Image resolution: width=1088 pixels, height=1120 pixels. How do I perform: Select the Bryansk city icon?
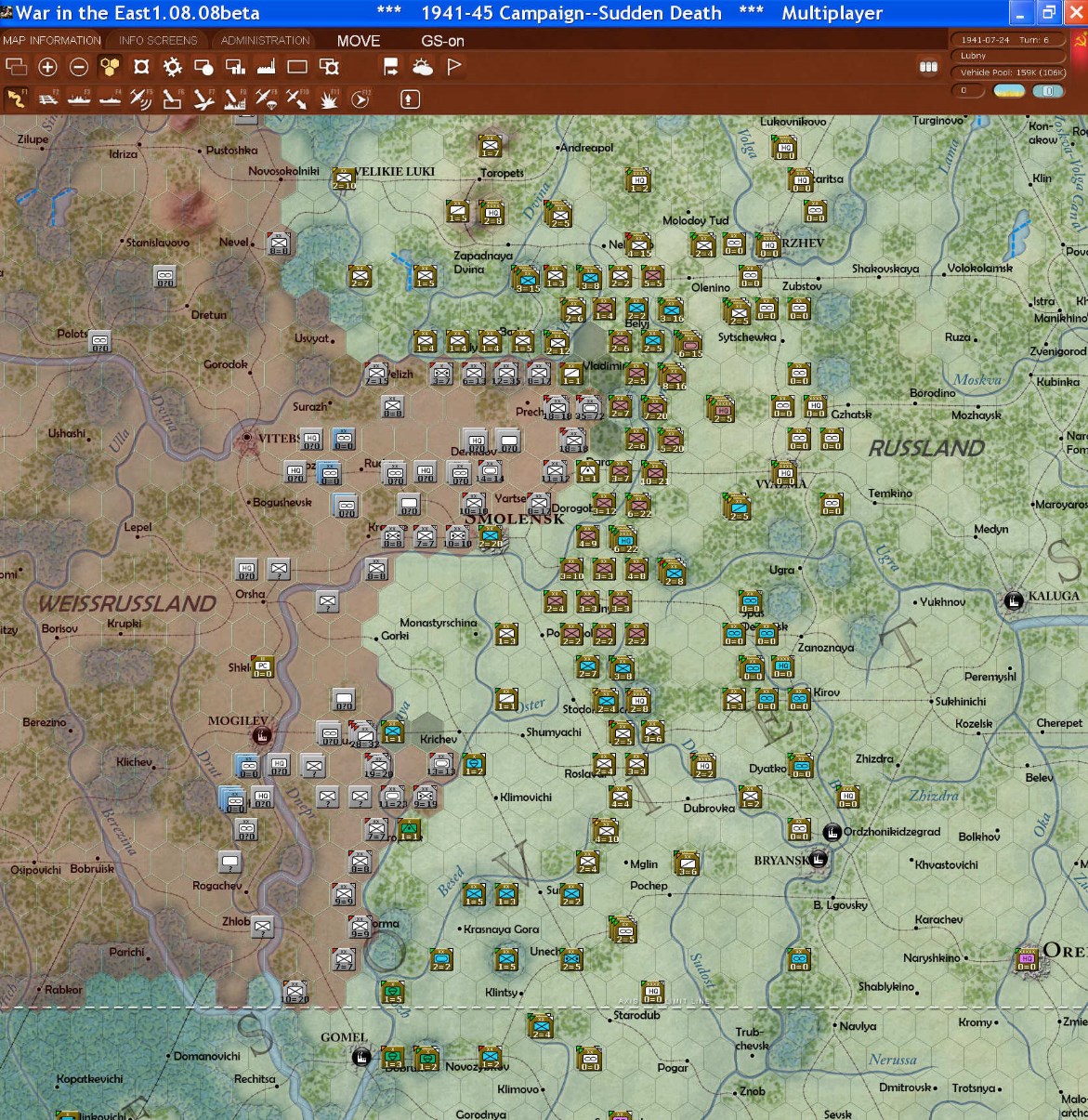click(818, 859)
